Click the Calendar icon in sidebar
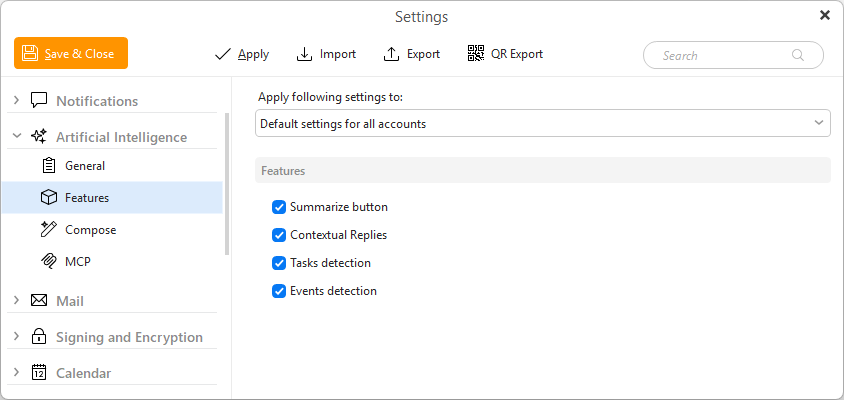This screenshot has height=400, width=844. 39,373
